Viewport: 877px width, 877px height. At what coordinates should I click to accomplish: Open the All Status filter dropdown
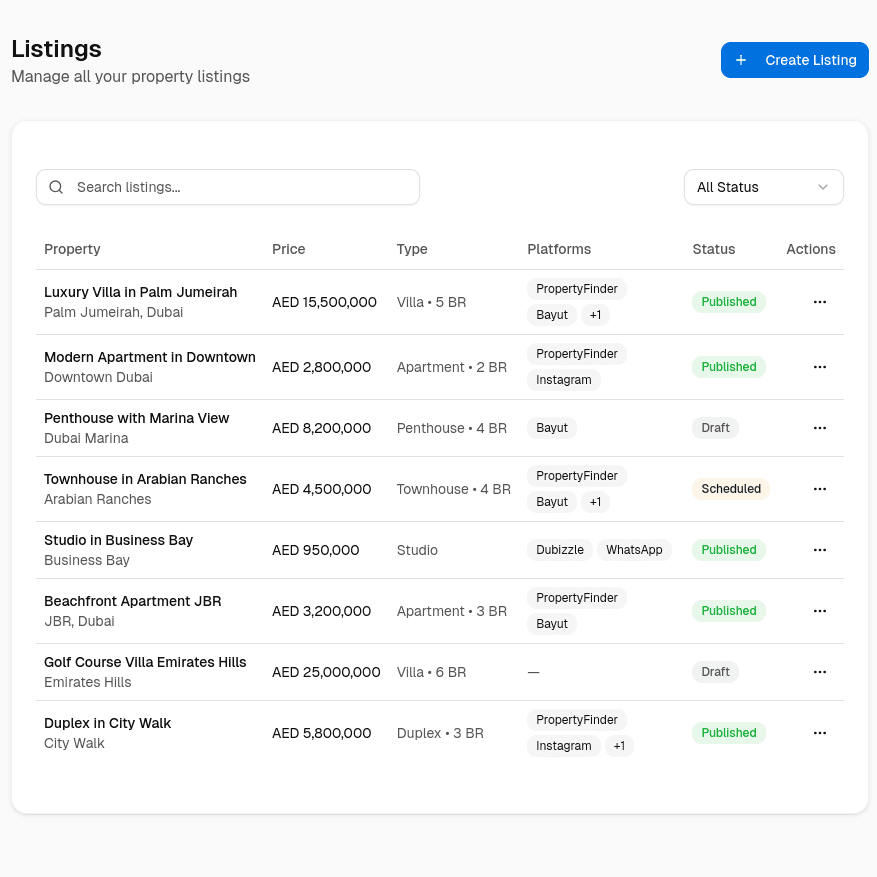763,187
